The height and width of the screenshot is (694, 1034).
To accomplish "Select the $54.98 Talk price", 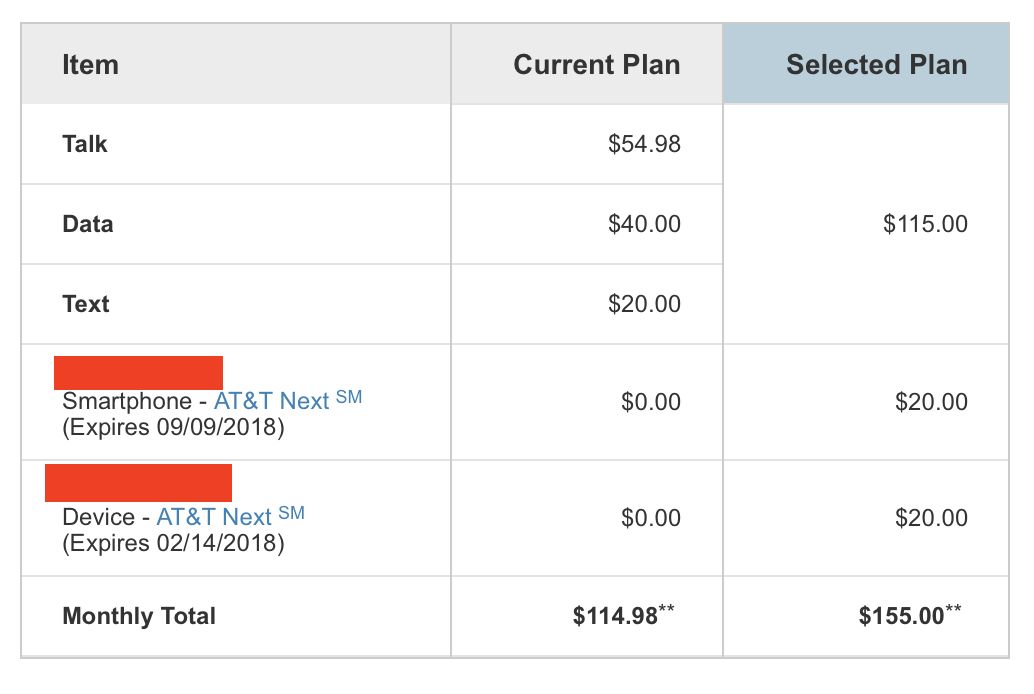I will point(644,144).
